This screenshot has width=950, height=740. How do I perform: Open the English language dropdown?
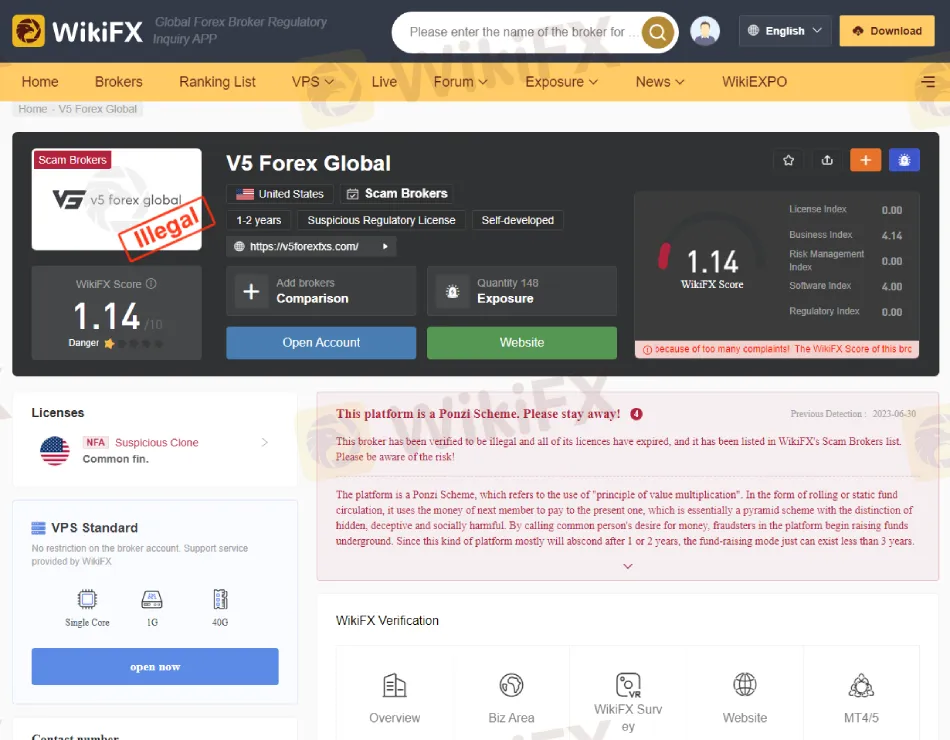785,30
